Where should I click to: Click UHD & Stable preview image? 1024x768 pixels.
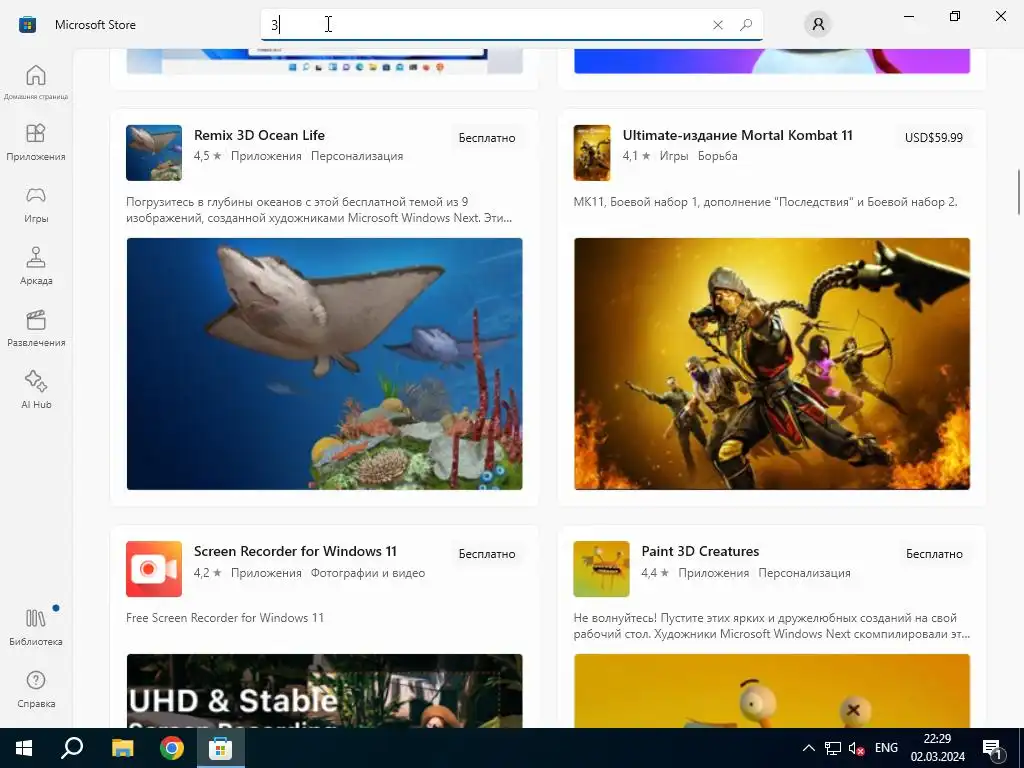pos(325,691)
